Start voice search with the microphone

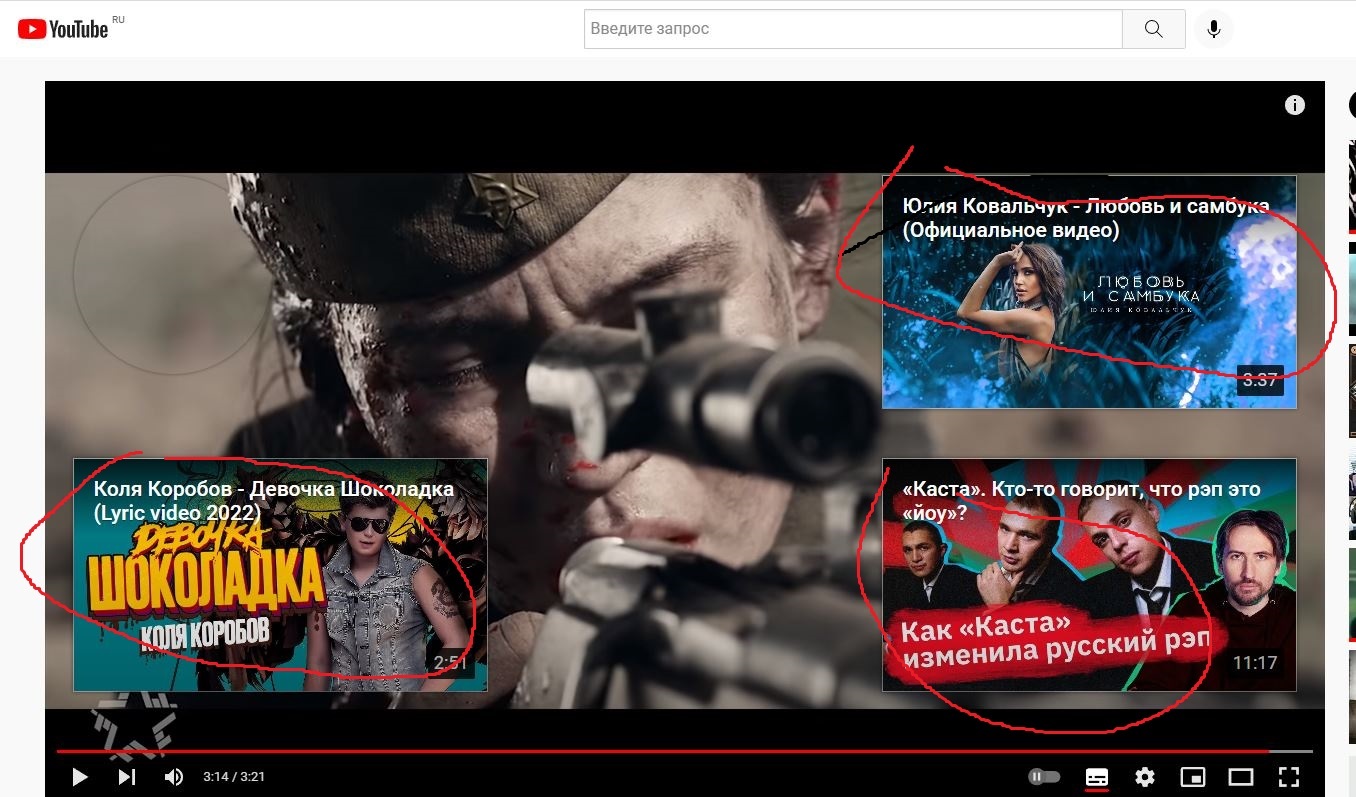[x=1214, y=29]
